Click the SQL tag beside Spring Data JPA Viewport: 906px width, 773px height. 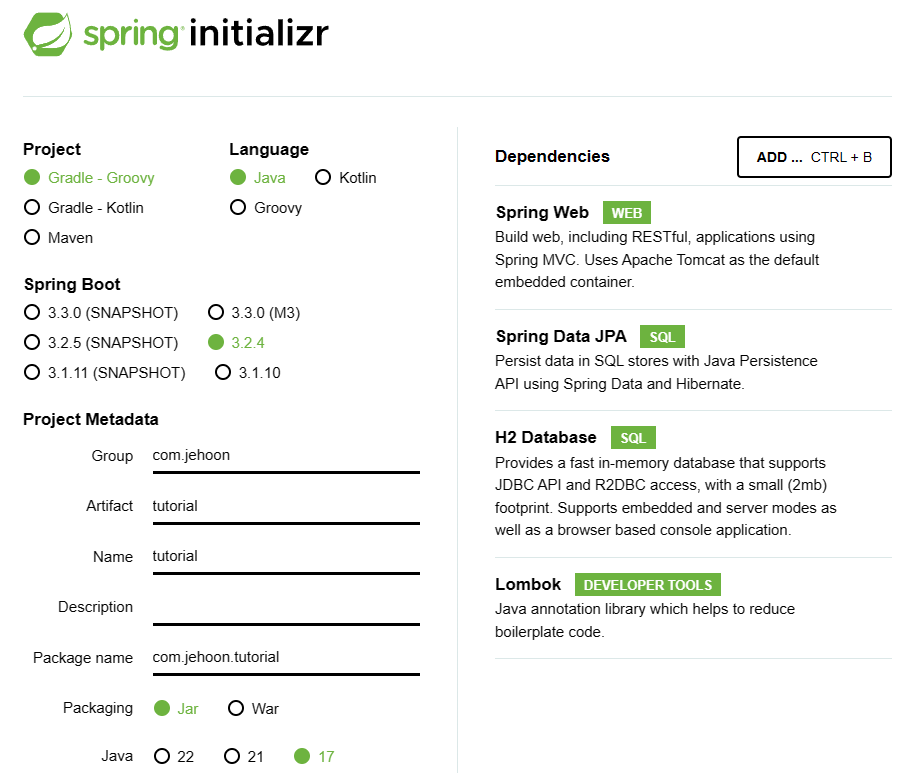662,337
